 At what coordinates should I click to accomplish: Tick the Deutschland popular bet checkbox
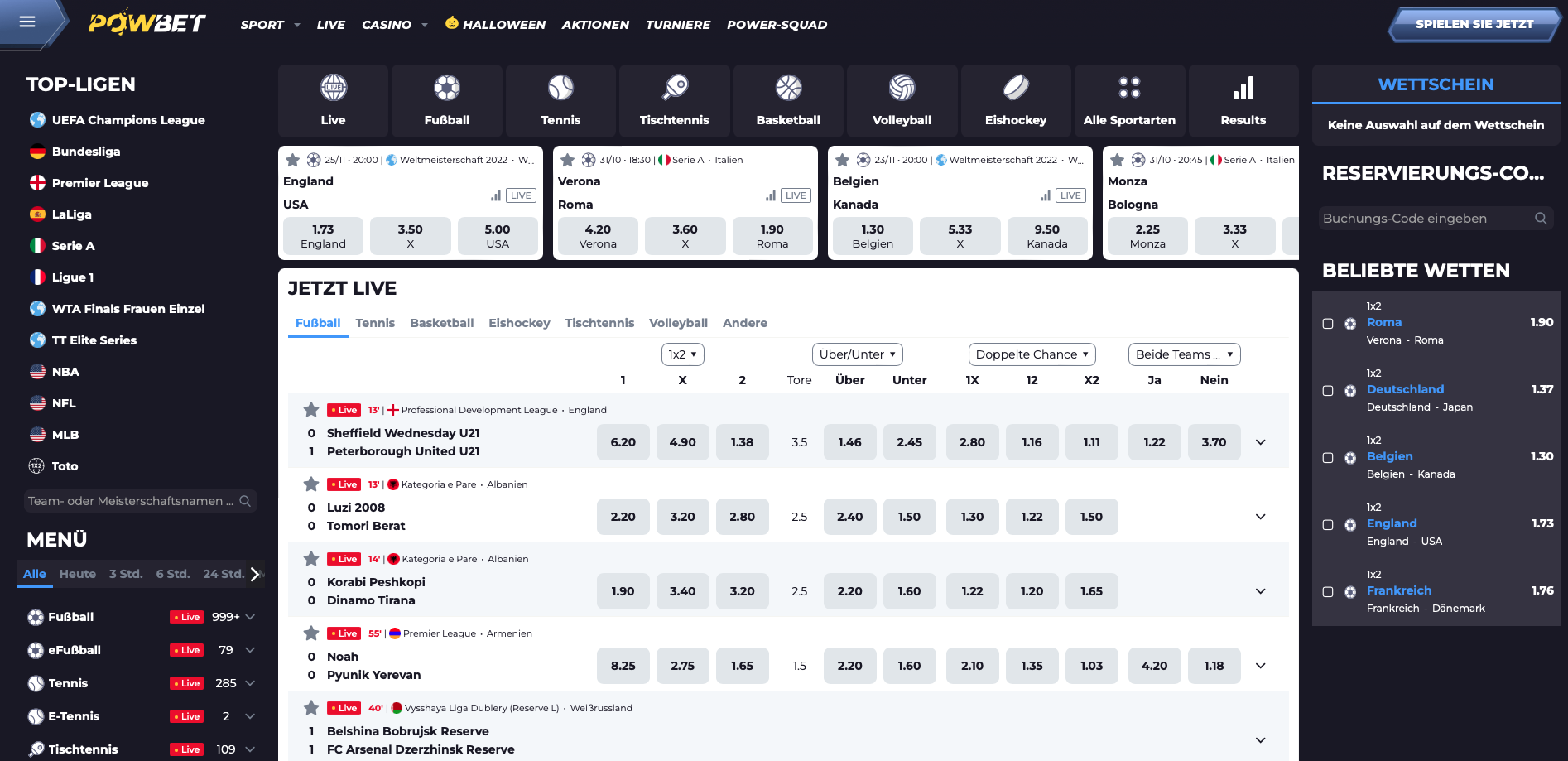(1328, 391)
